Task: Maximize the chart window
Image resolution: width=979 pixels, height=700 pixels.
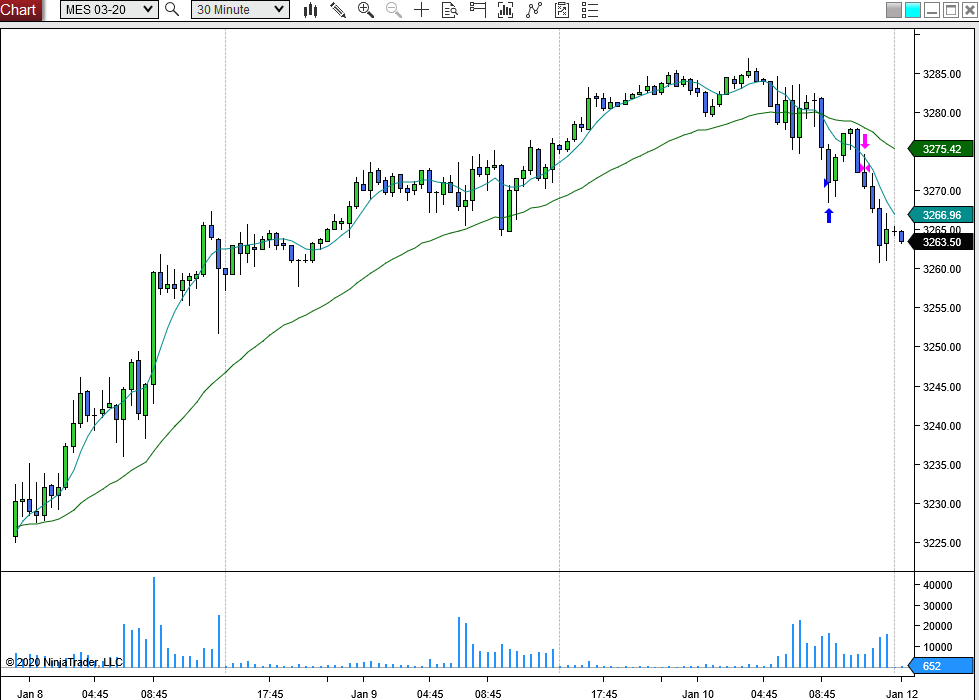Action: click(951, 10)
